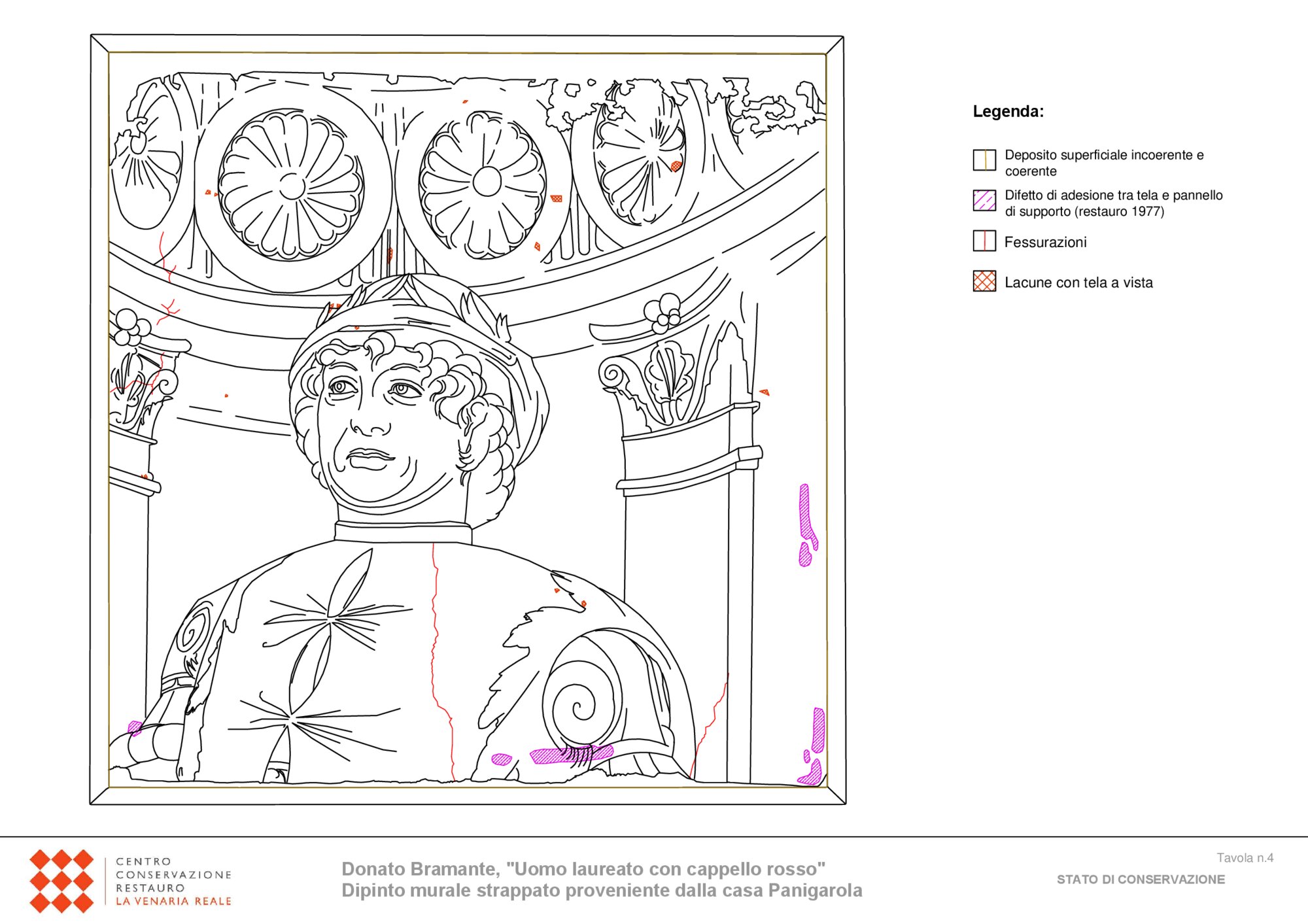This screenshot has height=924, width=1308.
Task: Click the magenta hatched 'Difetto di adesione' swatch
Action: 984,200
